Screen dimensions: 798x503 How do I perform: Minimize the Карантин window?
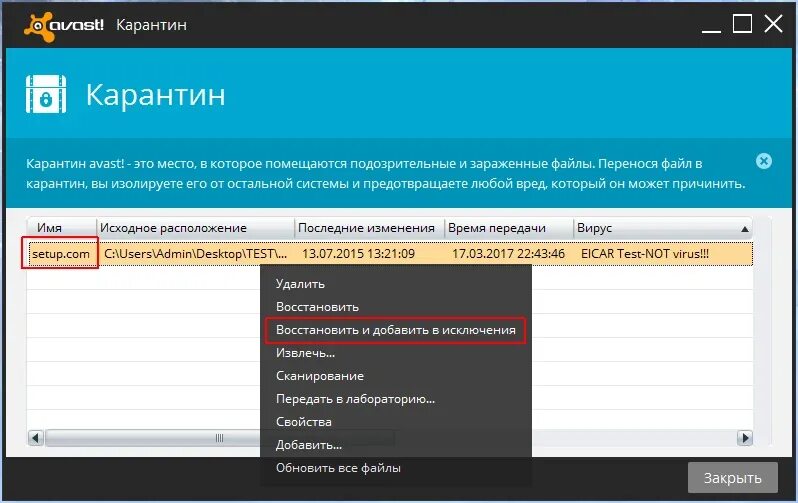pyautogui.click(x=711, y=30)
